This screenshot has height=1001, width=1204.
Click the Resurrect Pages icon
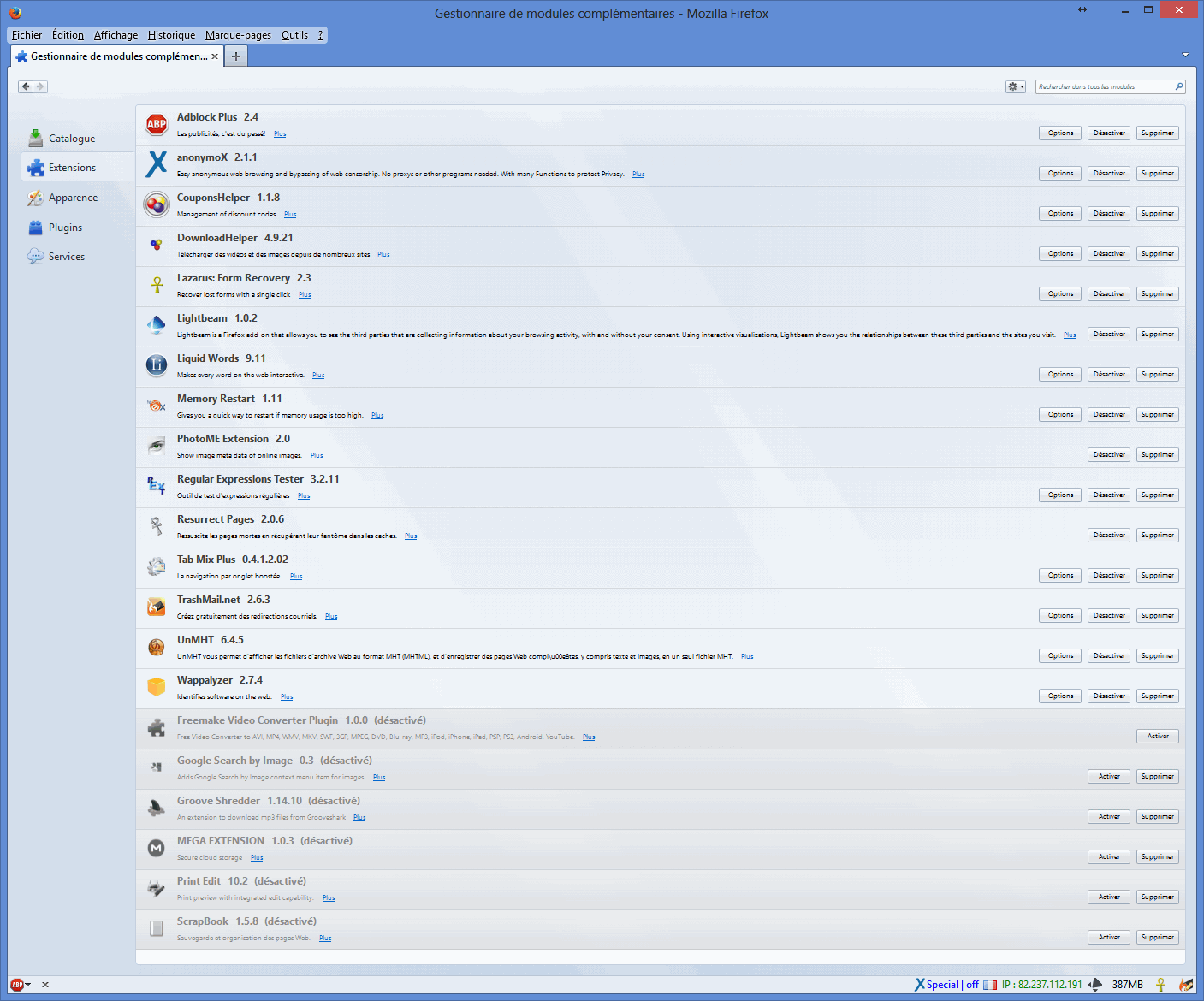[157, 526]
